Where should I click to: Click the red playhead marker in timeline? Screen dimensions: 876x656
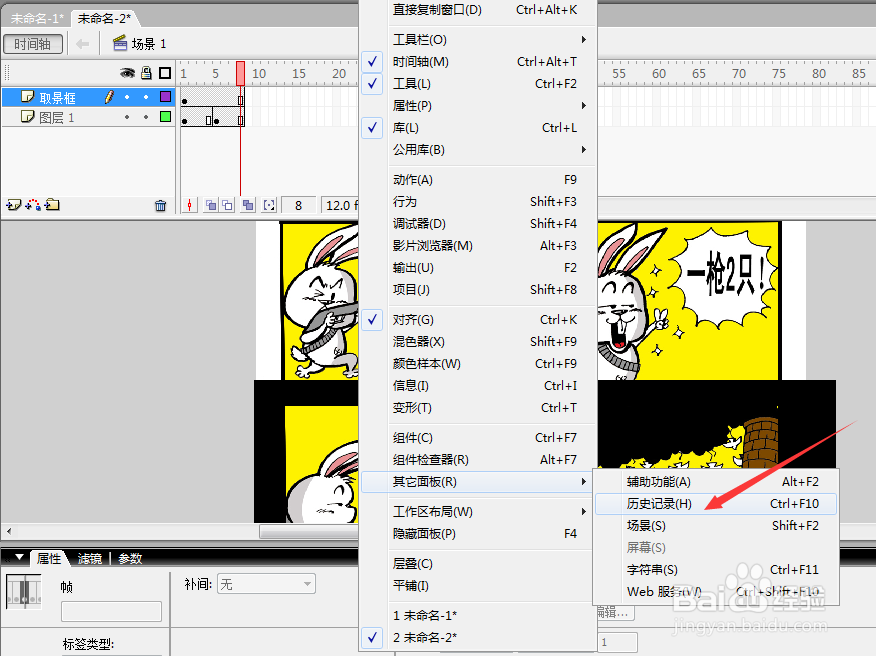(x=240, y=73)
